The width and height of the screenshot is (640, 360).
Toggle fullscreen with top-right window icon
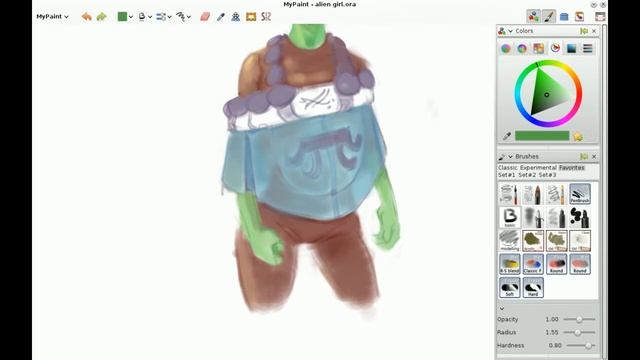coord(600,16)
